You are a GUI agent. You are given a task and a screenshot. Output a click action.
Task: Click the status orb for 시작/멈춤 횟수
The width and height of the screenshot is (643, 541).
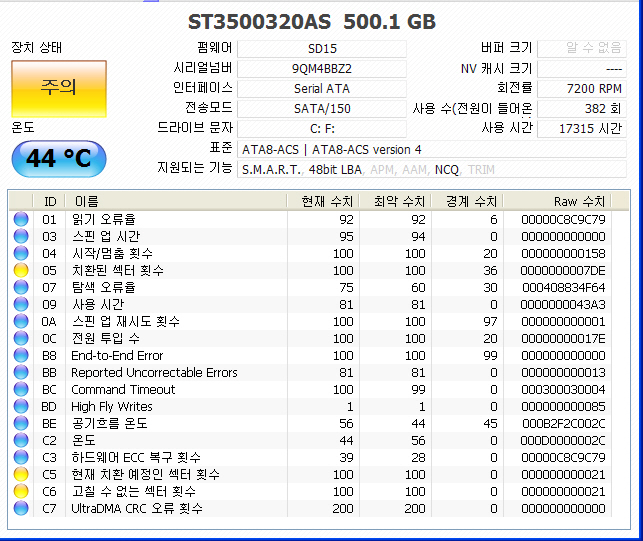21,253
